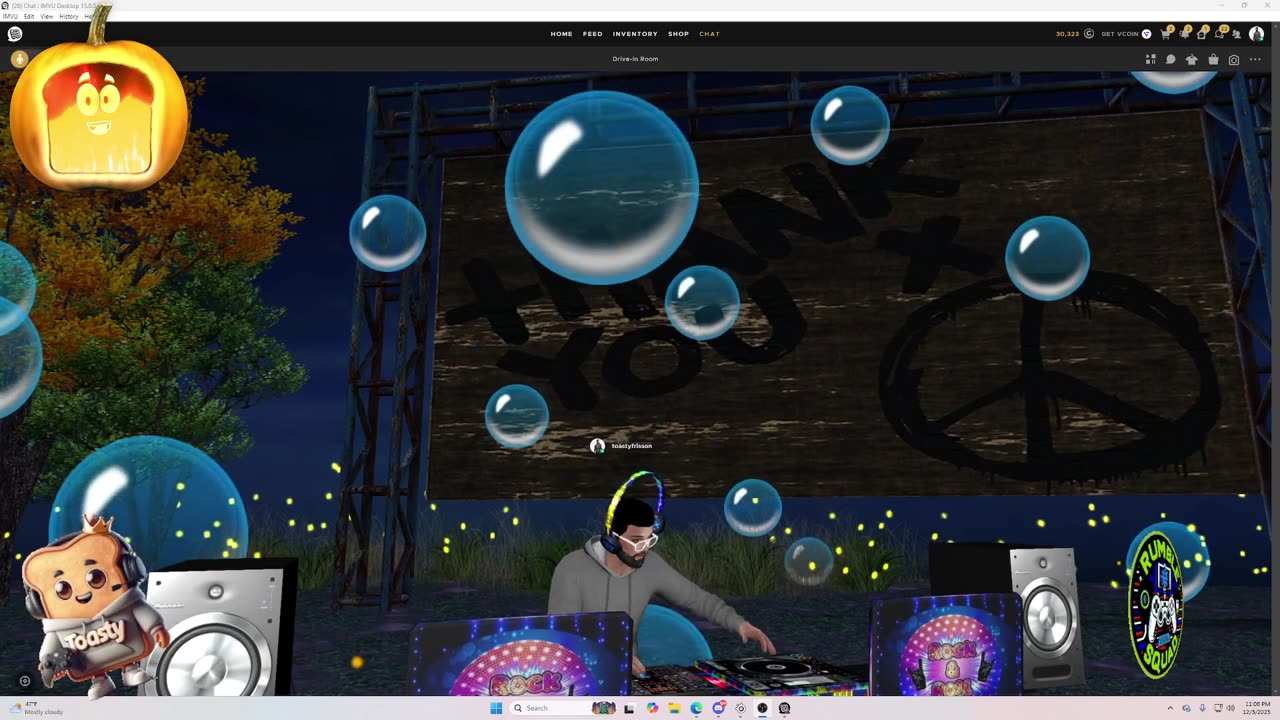Click the gold avatar figure icon
The width and height of the screenshot is (1280, 720).
[18, 59]
